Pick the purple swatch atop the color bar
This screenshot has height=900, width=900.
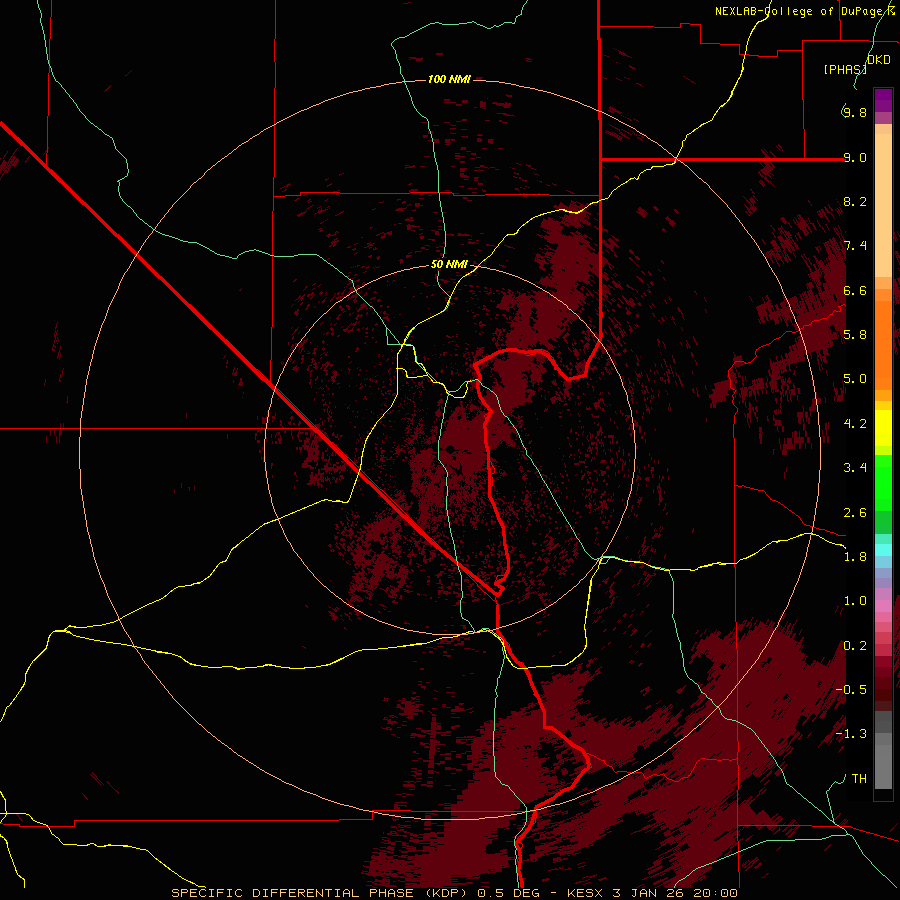coord(883,100)
